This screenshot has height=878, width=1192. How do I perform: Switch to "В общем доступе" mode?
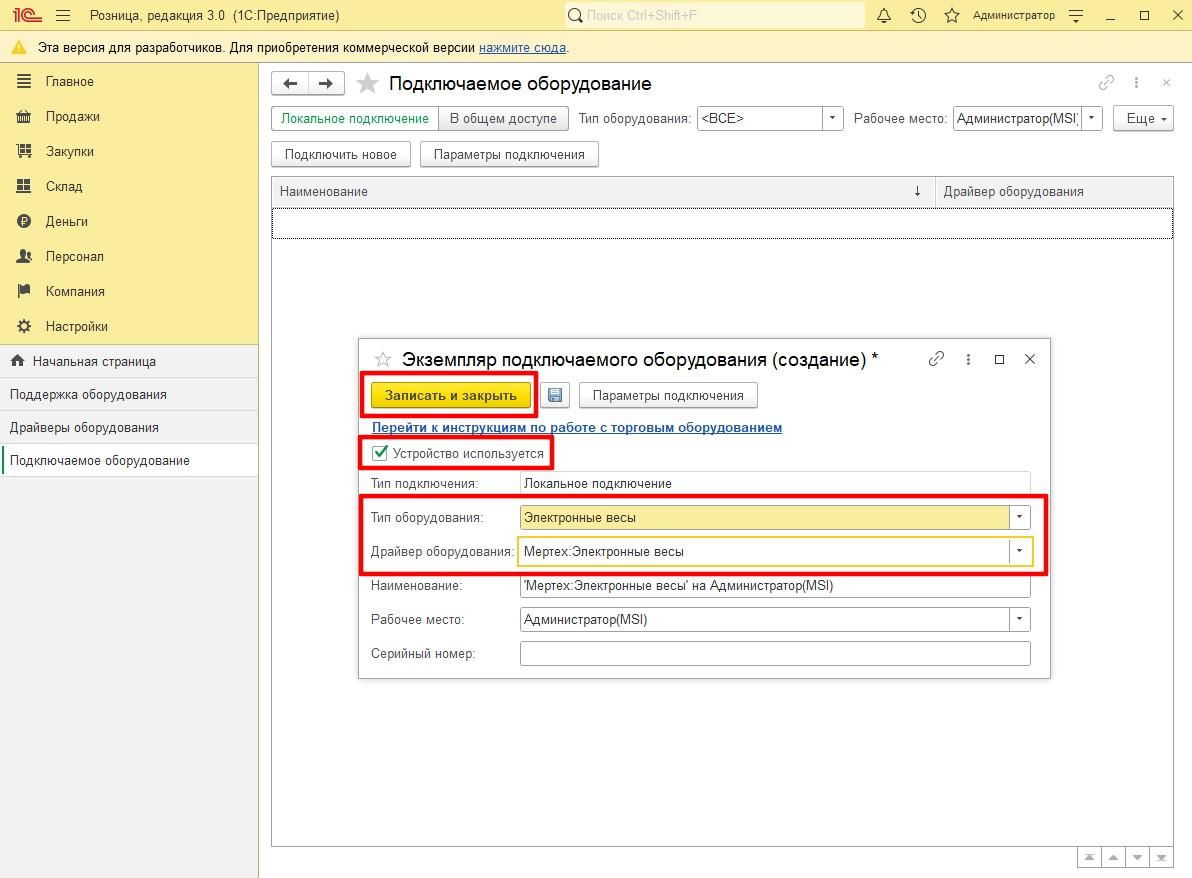503,118
